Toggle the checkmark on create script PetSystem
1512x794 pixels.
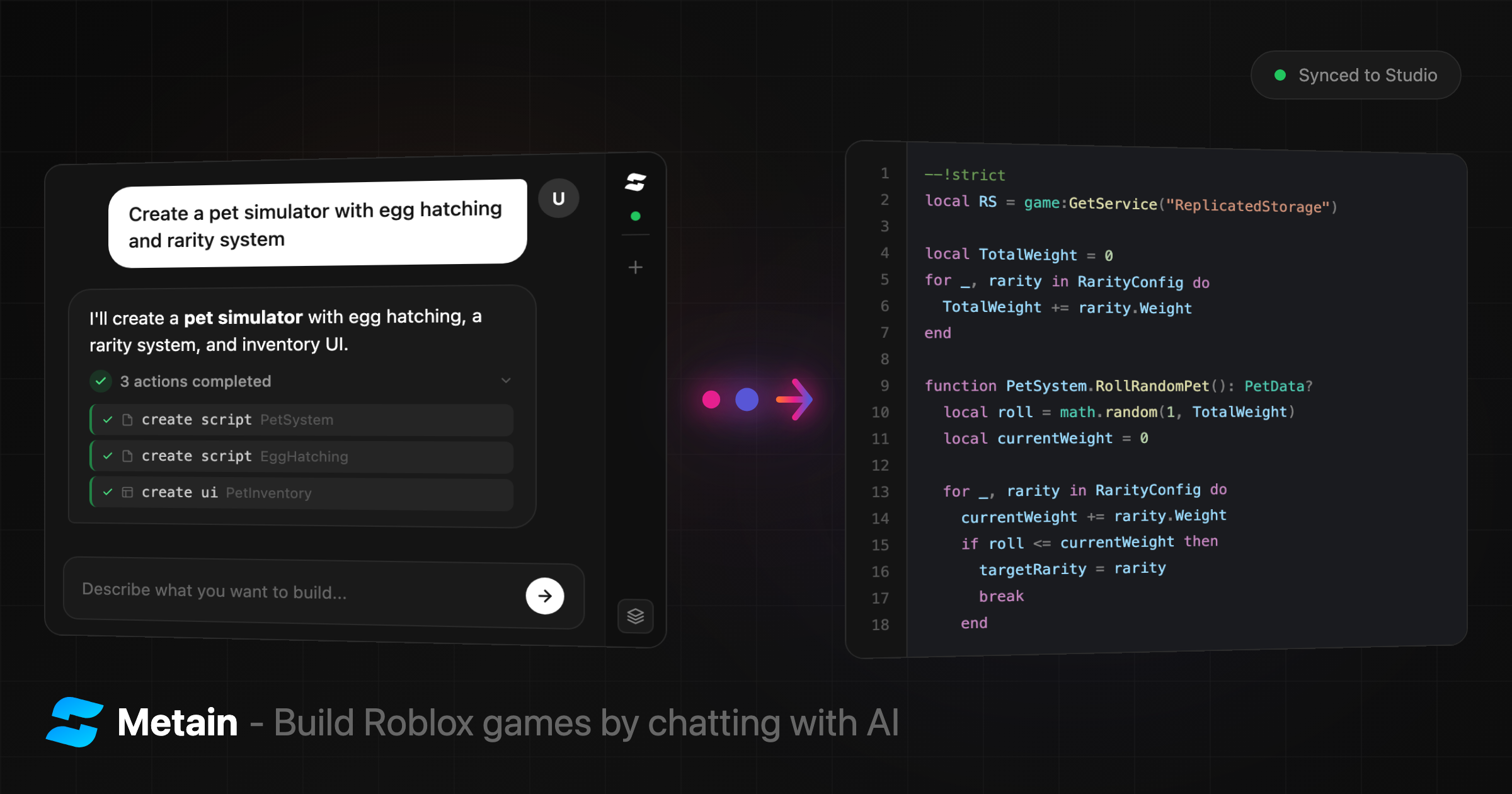point(107,419)
